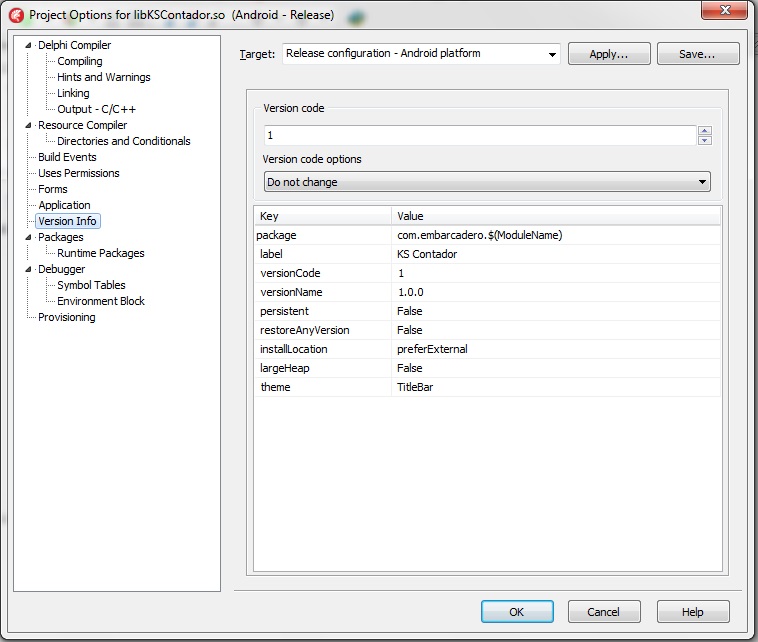The height and width of the screenshot is (642, 758).
Task: Select Provisioning in the options tree
Action: click(x=66, y=317)
